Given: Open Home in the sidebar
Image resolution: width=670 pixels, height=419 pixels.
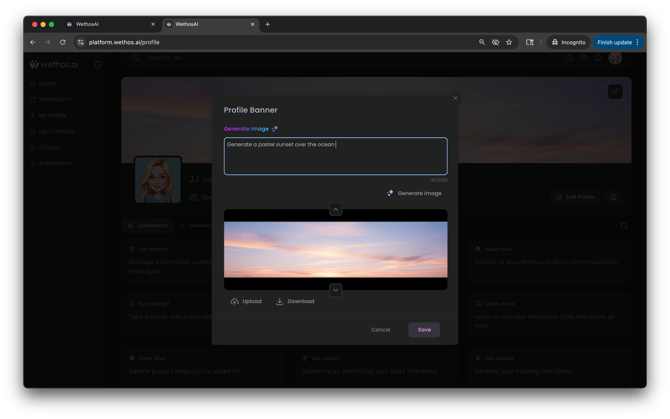Looking at the screenshot, I should [x=43, y=83].
